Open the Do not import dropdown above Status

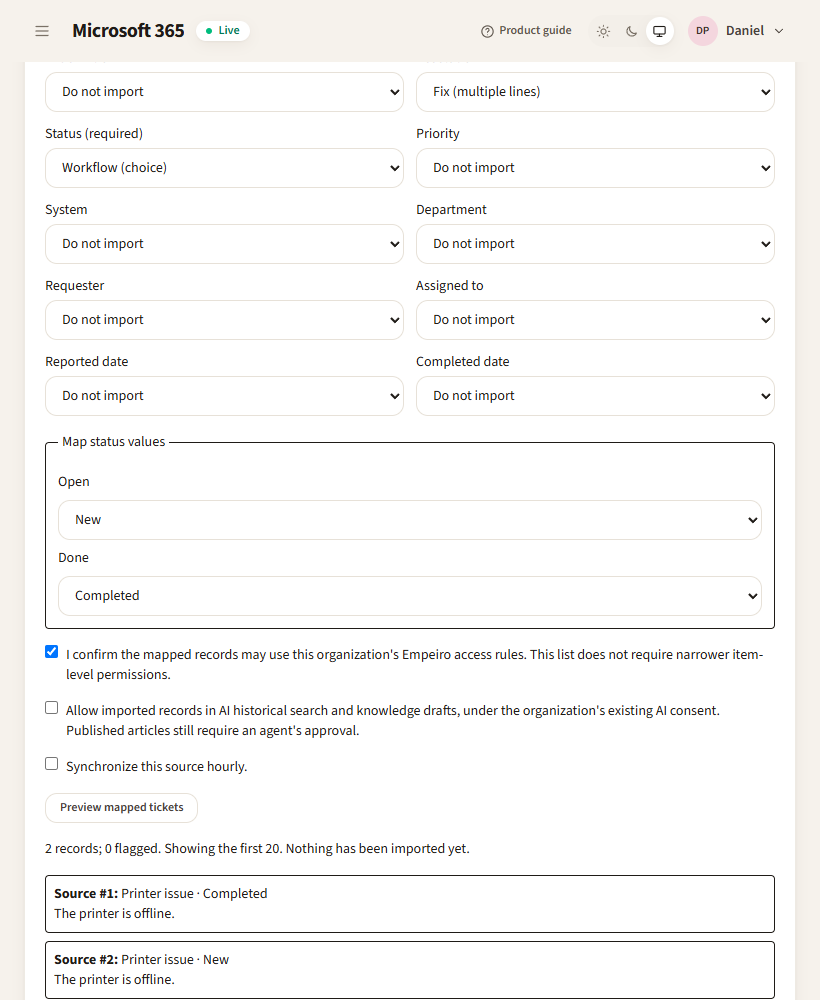click(x=224, y=92)
